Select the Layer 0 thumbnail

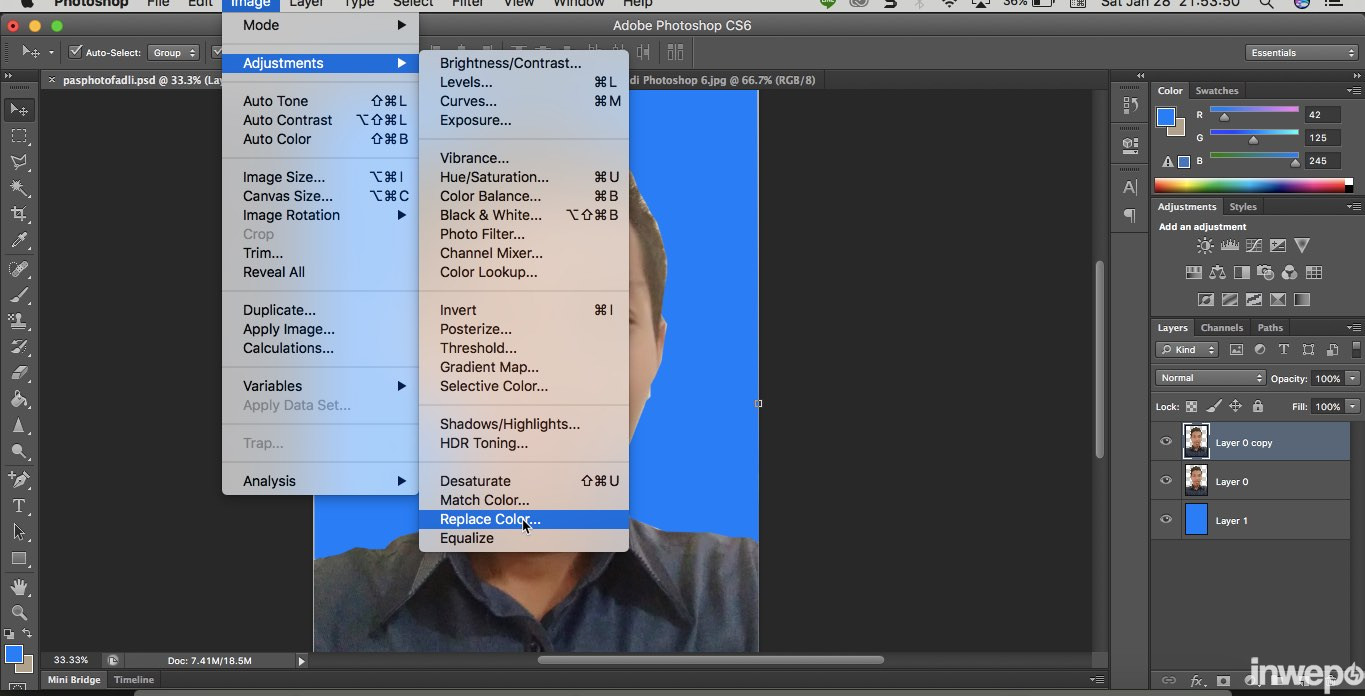[1196, 481]
